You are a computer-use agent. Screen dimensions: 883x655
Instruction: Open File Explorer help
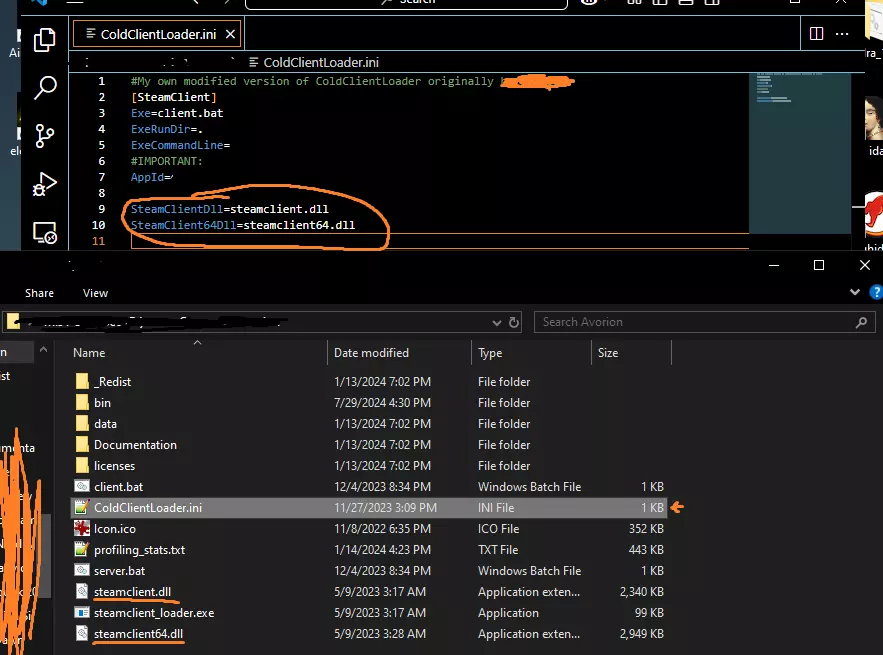876,292
